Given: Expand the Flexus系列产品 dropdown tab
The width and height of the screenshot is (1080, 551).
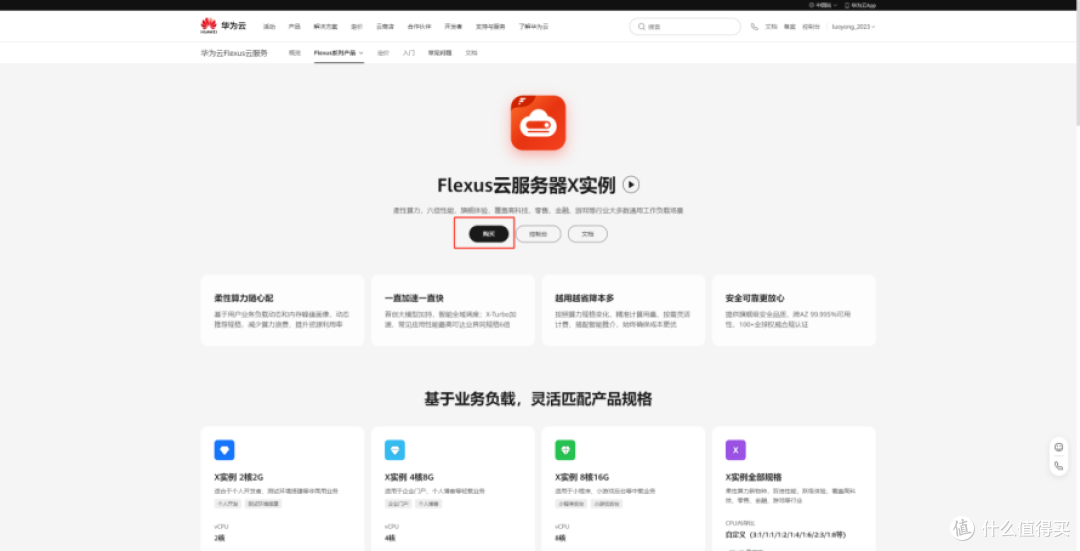Looking at the screenshot, I should [x=338, y=53].
